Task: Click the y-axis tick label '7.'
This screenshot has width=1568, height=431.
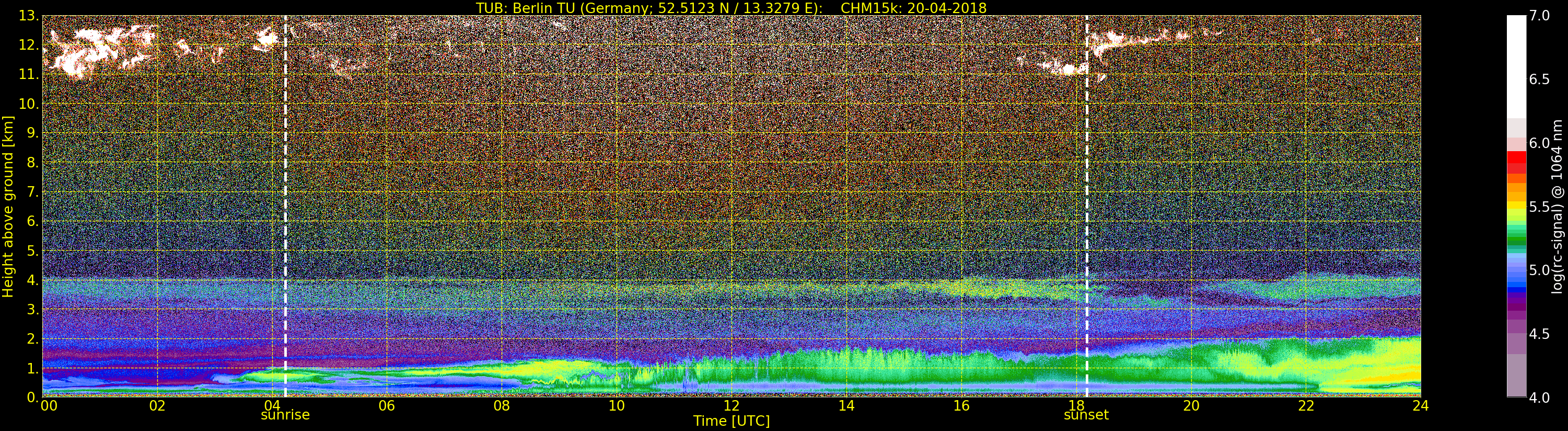Action: [32, 192]
